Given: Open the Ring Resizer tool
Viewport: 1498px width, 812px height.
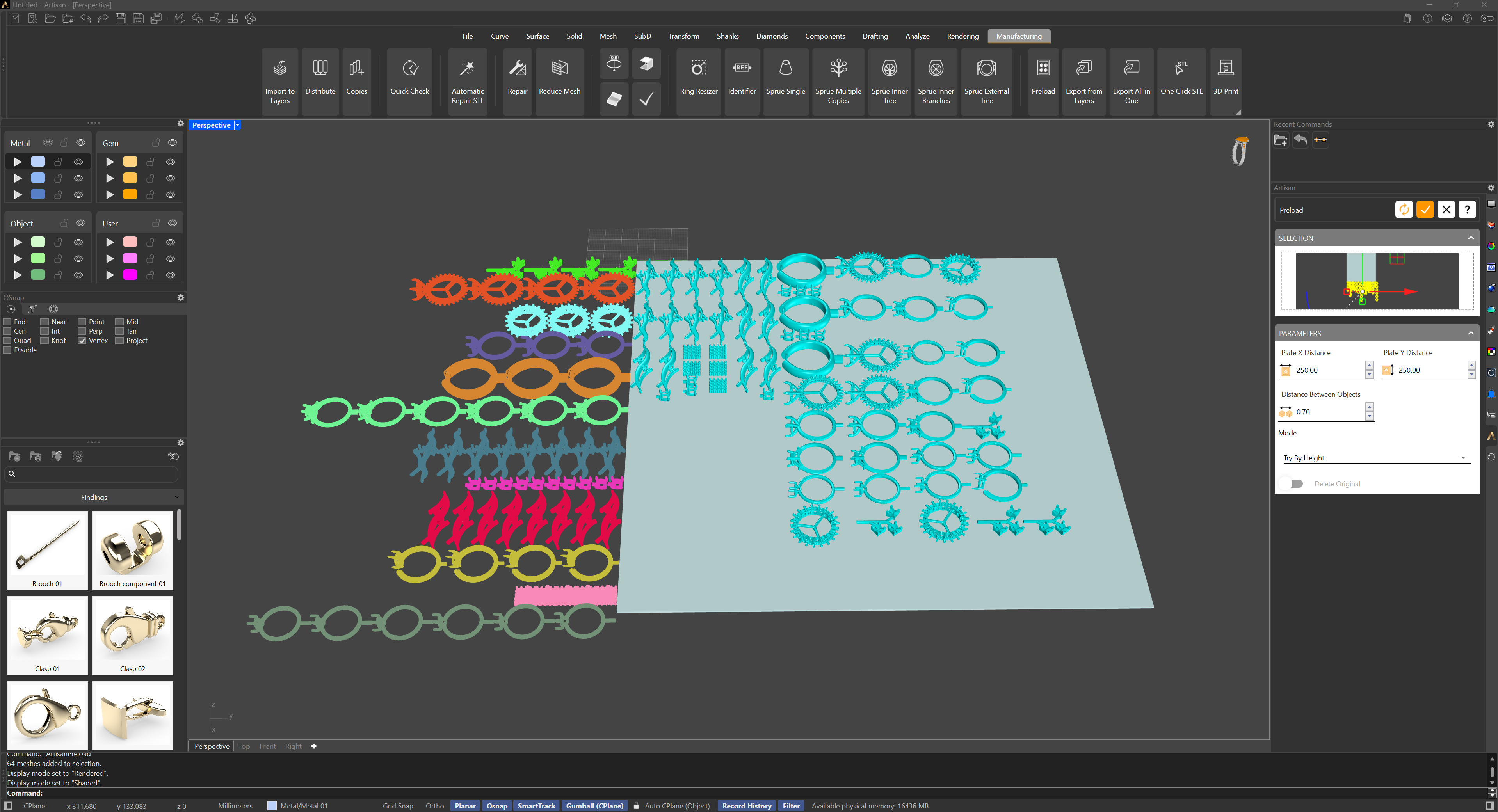Looking at the screenshot, I should pos(698,82).
